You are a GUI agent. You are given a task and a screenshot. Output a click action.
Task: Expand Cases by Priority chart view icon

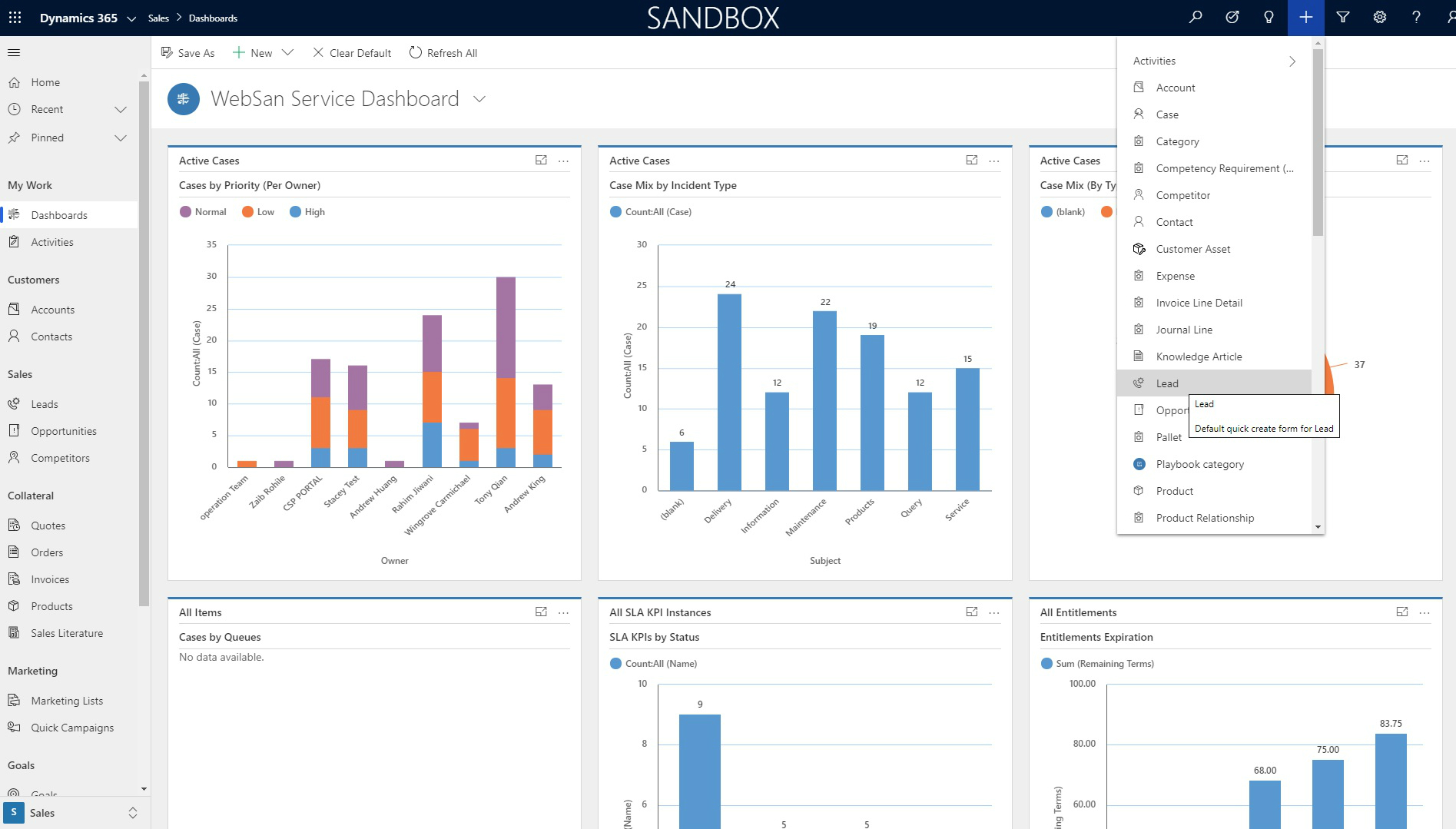click(x=541, y=160)
